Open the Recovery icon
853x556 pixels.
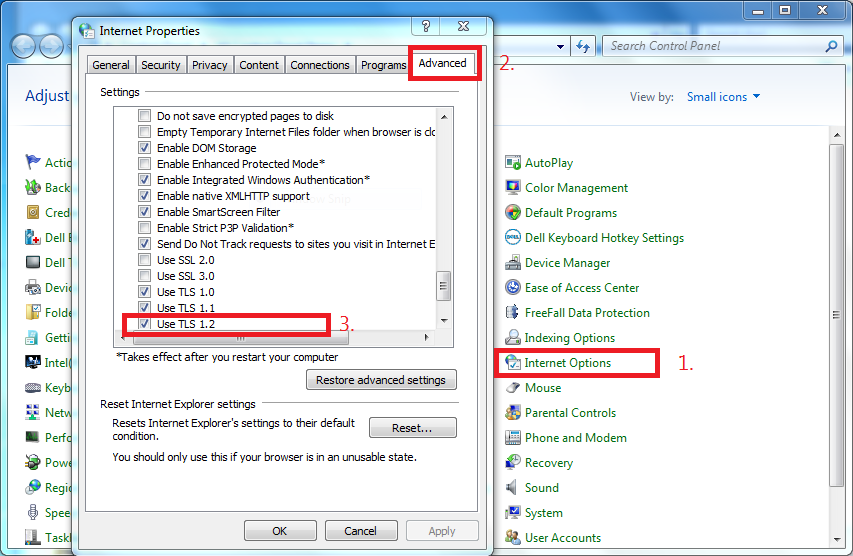[512, 462]
